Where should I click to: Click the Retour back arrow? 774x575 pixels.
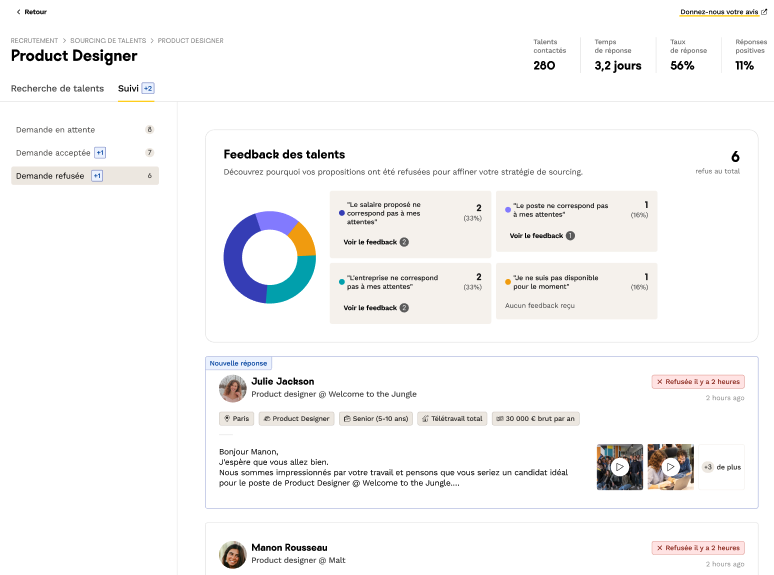tap(18, 12)
